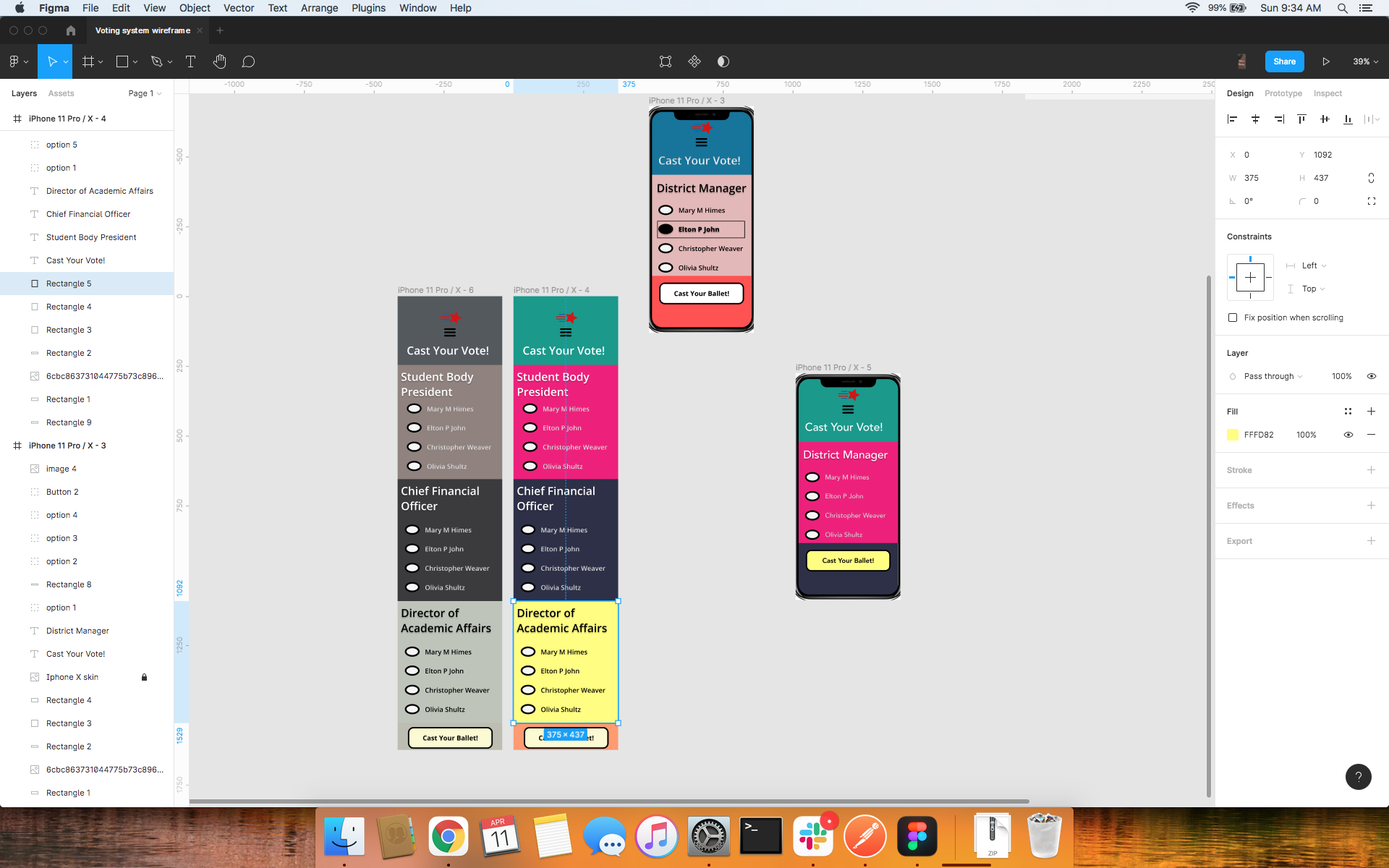Toggle layer visibility eye next to 100%
Viewport: 1389px width, 868px height.
(x=1371, y=376)
